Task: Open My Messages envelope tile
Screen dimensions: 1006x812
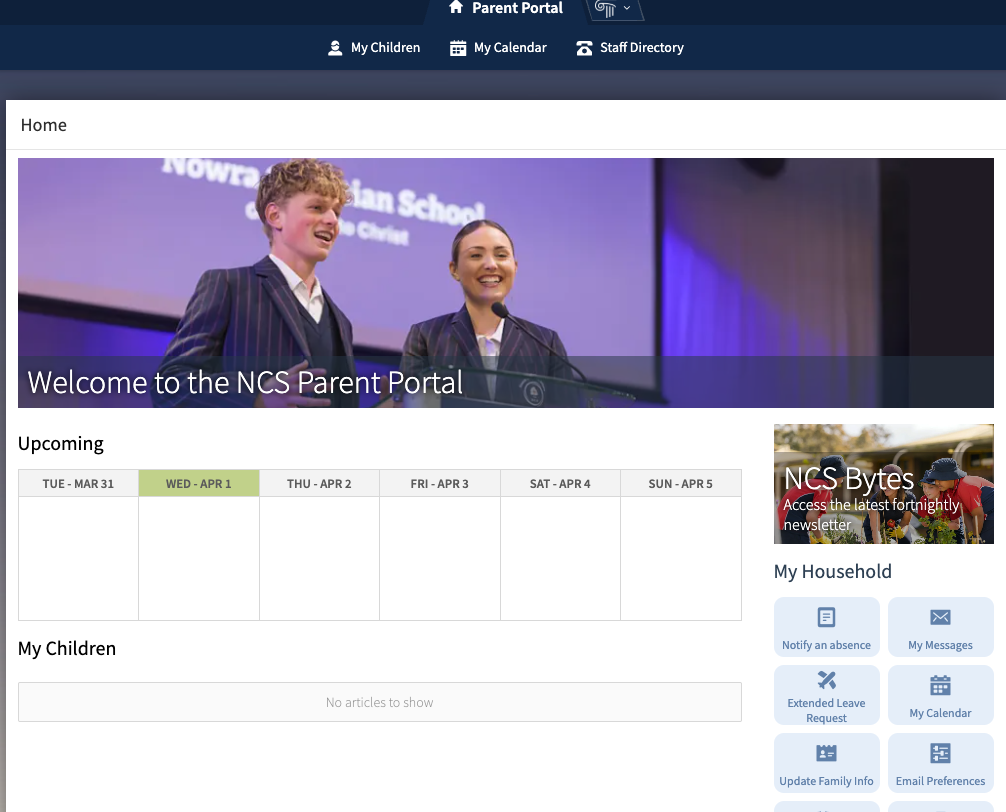Action: tap(940, 628)
